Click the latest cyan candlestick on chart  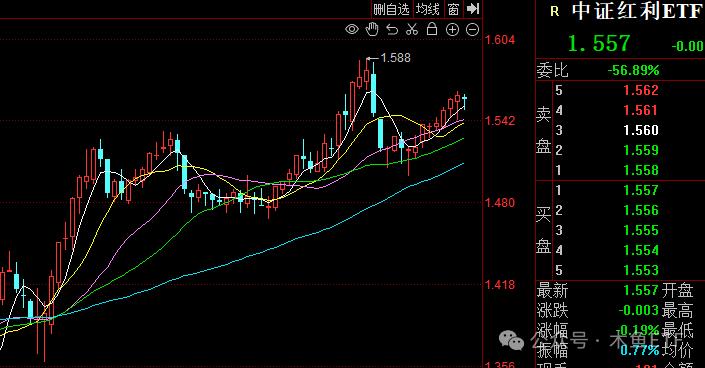(x=464, y=101)
